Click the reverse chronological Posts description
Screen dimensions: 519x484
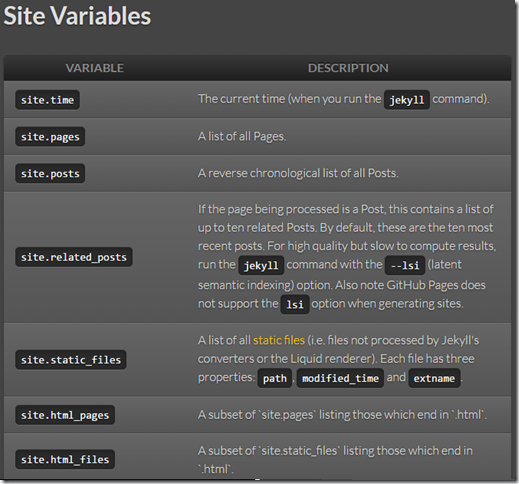pos(298,173)
